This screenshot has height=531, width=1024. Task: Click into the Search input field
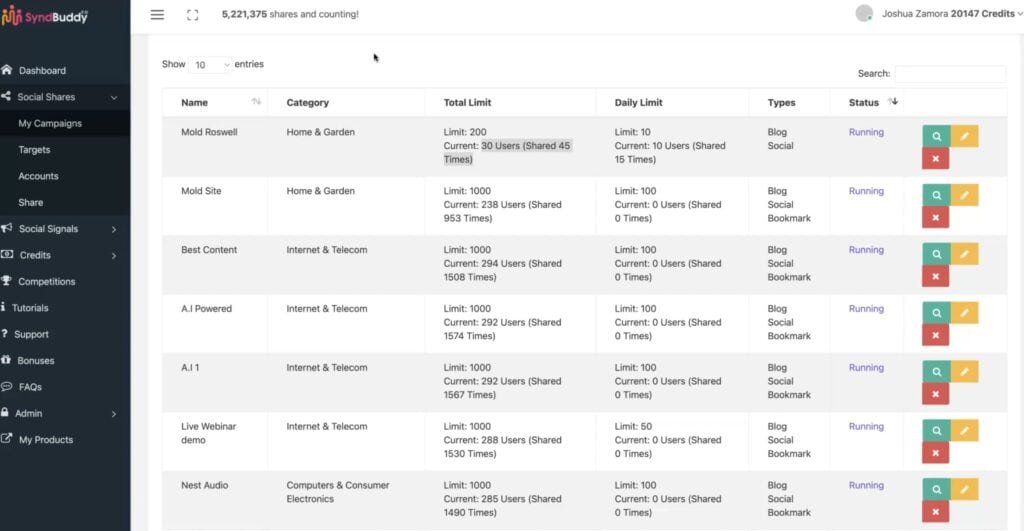tap(949, 74)
